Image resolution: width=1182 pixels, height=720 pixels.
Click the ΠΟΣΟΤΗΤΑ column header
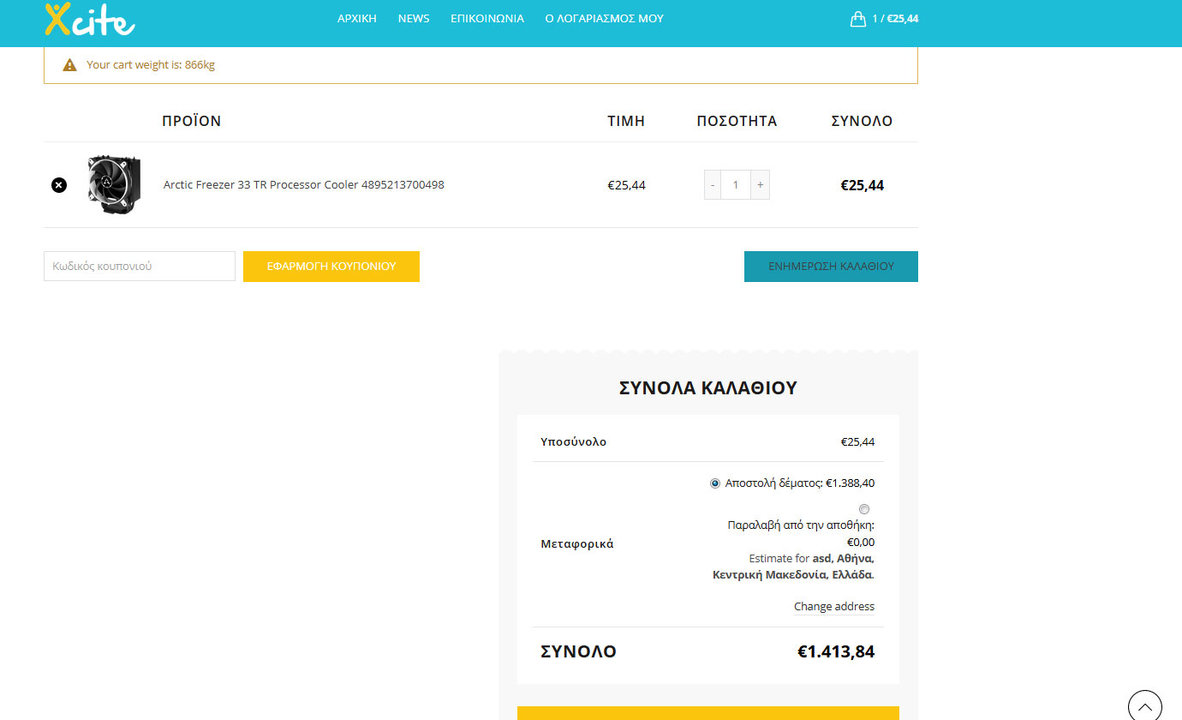pos(736,121)
